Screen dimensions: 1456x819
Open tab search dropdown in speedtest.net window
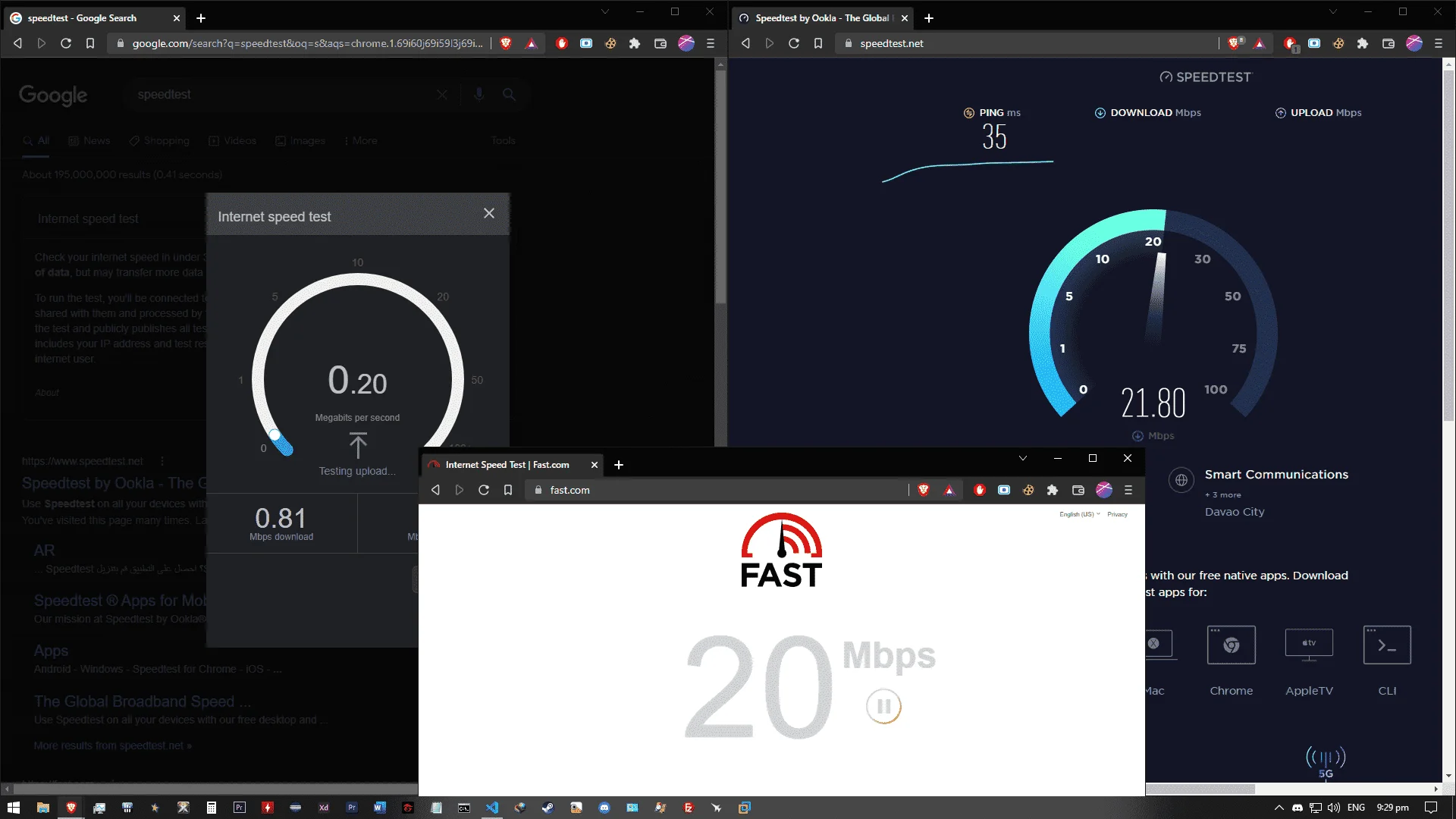pyautogui.click(x=1333, y=11)
